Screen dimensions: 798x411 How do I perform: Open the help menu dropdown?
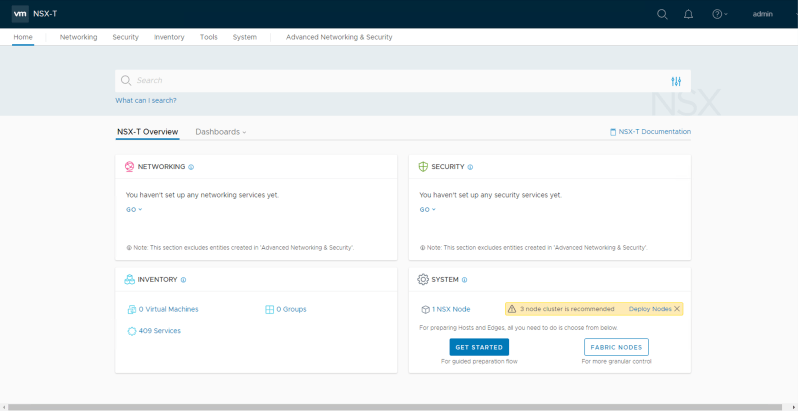(x=719, y=14)
